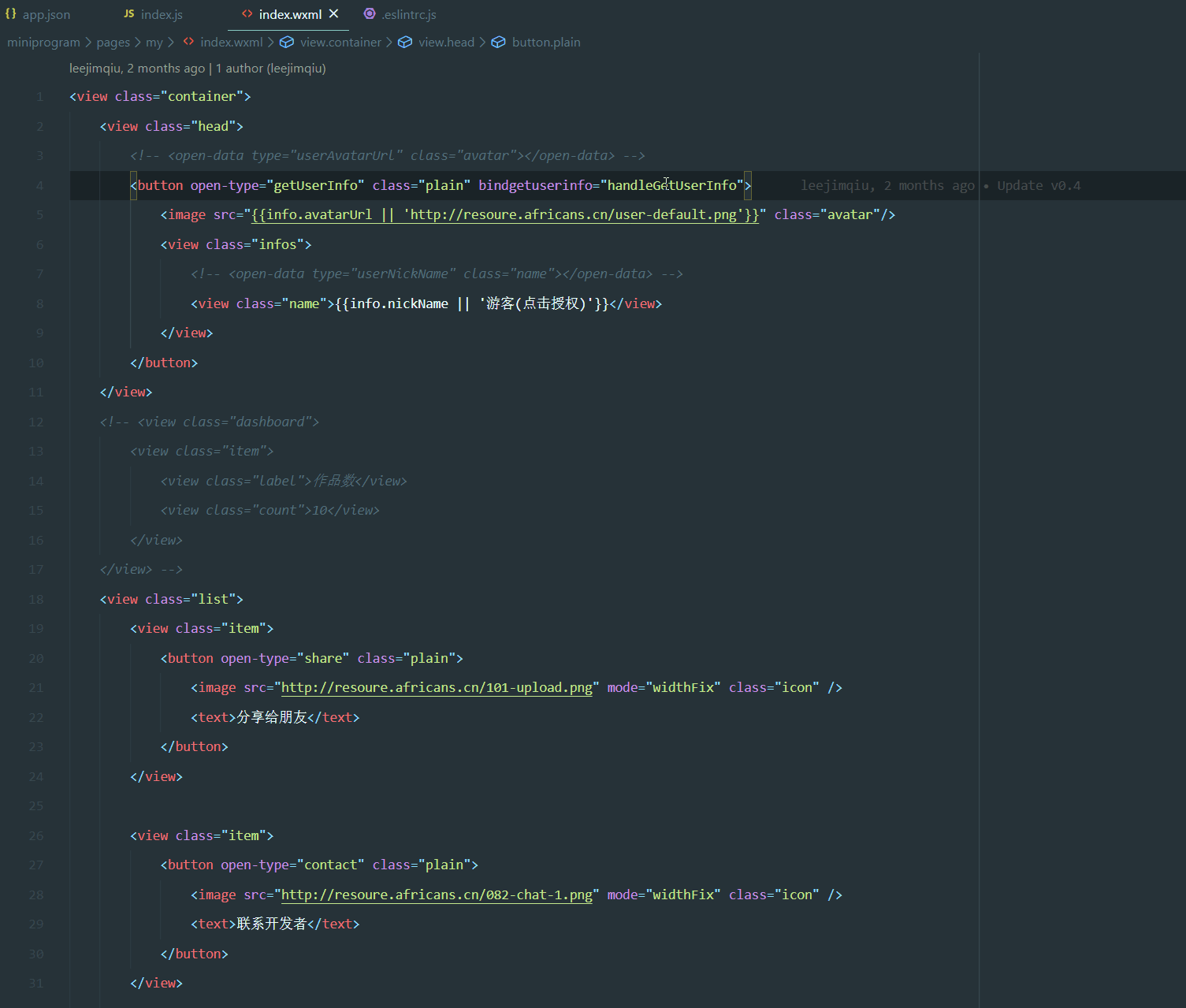Click the text '游客(点击授权)' on line 8
This screenshot has height=1008, width=1186.
(x=537, y=303)
